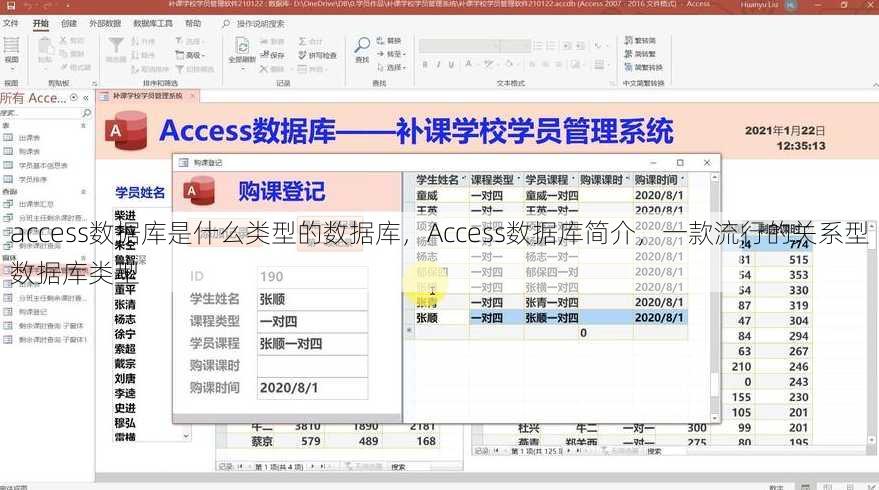The image size is (879, 490).
Task: Click the 查找 magnifier icon
Action: 362,45
